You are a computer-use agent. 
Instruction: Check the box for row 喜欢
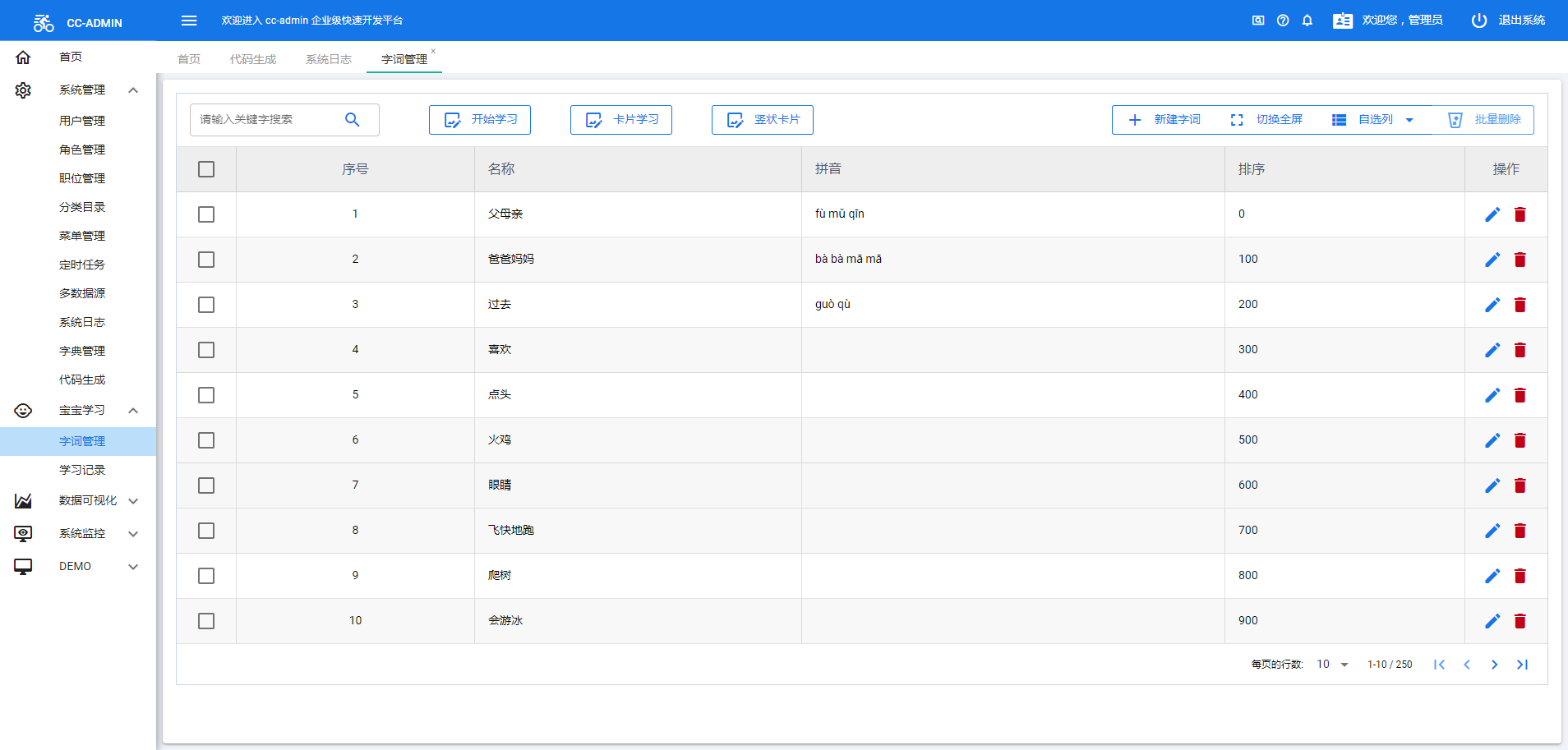point(206,350)
